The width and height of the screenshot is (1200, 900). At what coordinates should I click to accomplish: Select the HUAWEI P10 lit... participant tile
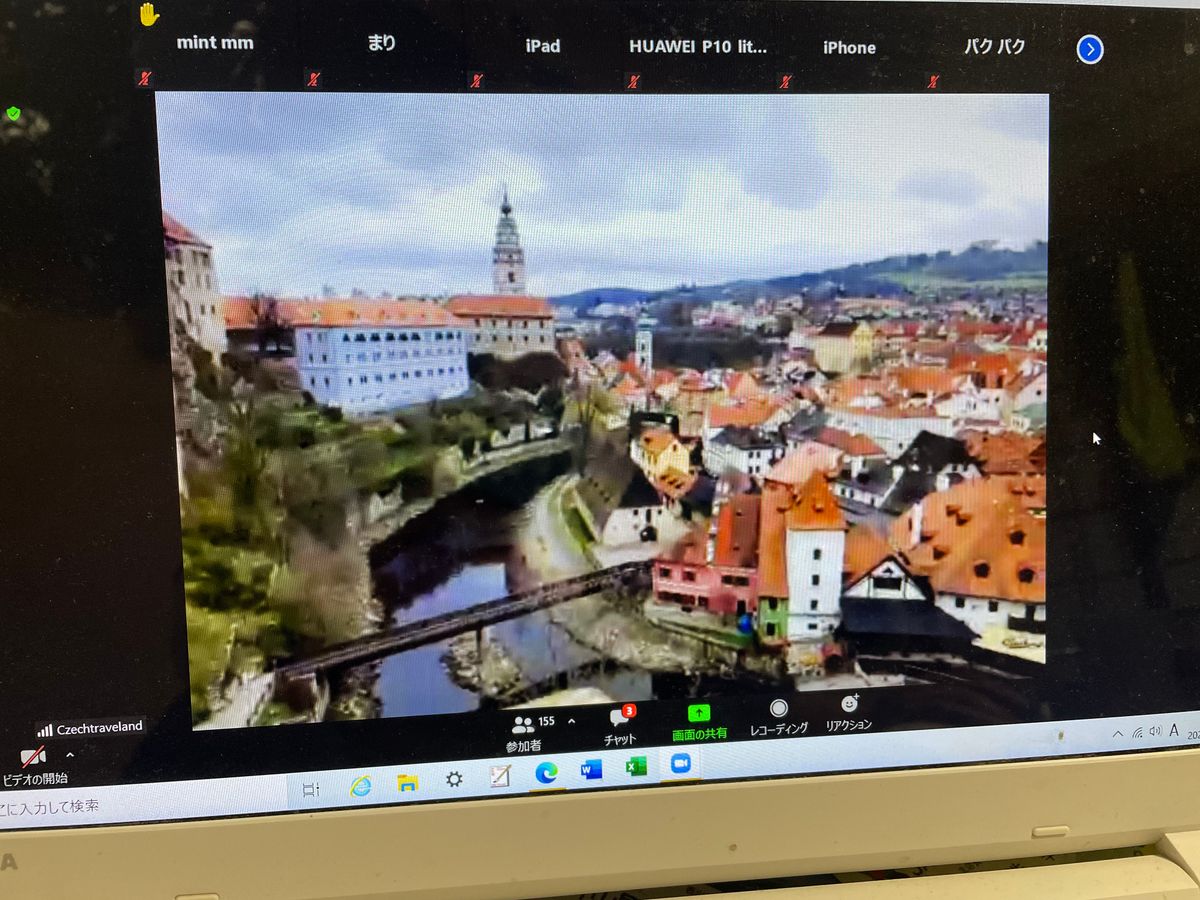click(x=698, y=46)
